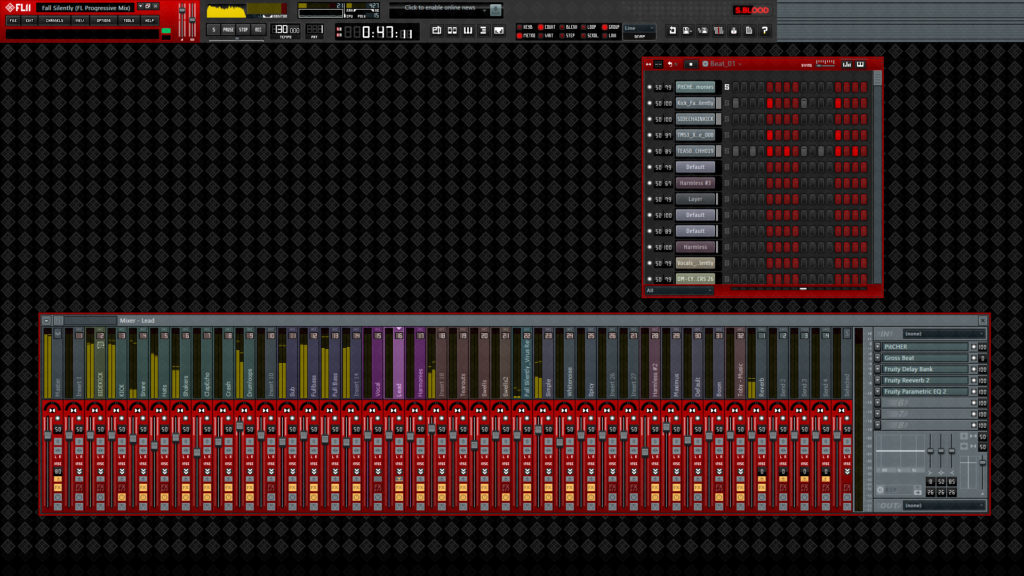This screenshot has width=1024, height=576.
Task: Open the Playlist from the toolbar
Action: 437,32
